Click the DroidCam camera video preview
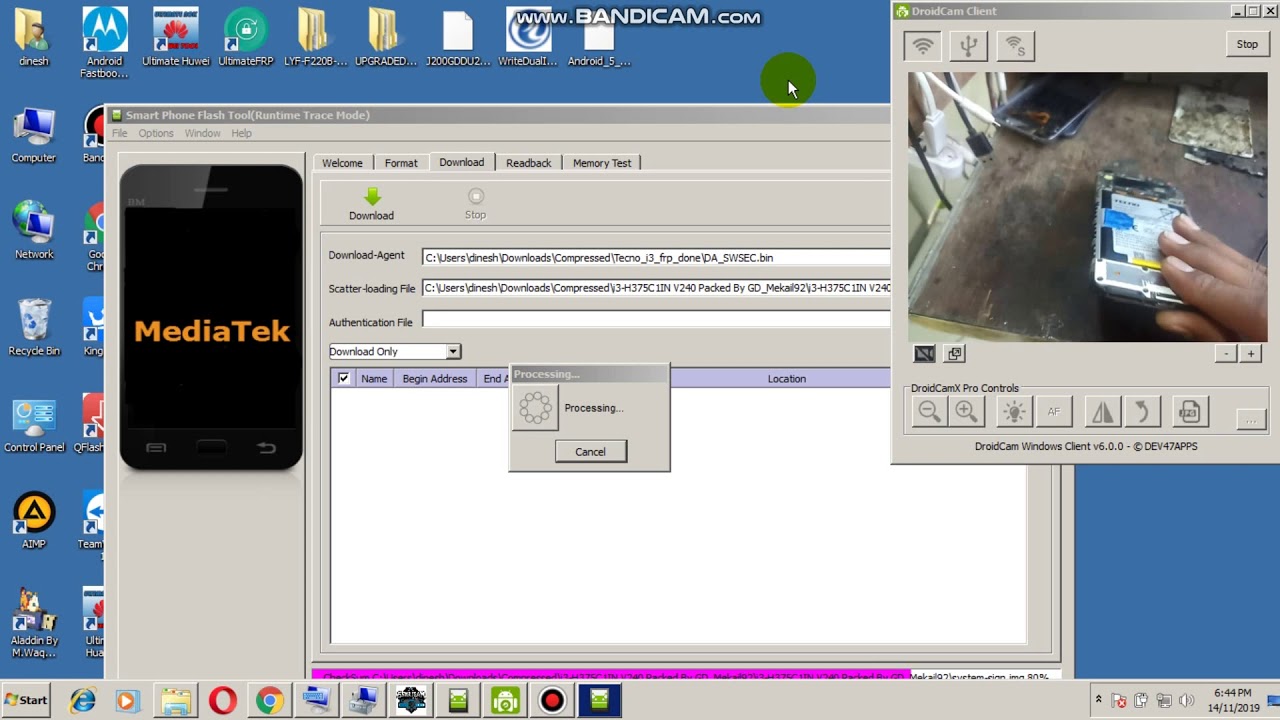Viewport: 1280px width, 720px height. [x=1088, y=207]
